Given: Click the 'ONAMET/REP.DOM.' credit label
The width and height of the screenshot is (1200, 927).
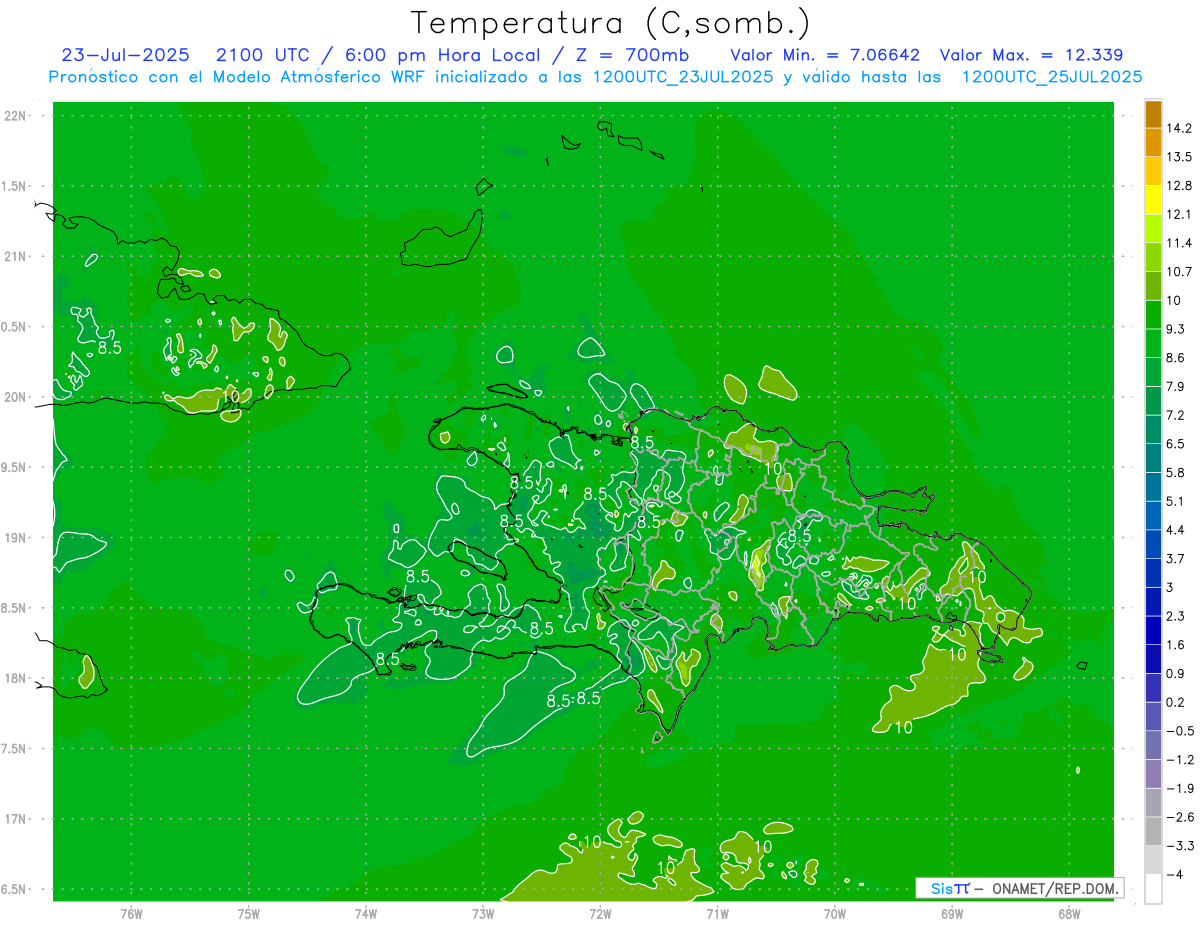Looking at the screenshot, I should click(1056, 888).
